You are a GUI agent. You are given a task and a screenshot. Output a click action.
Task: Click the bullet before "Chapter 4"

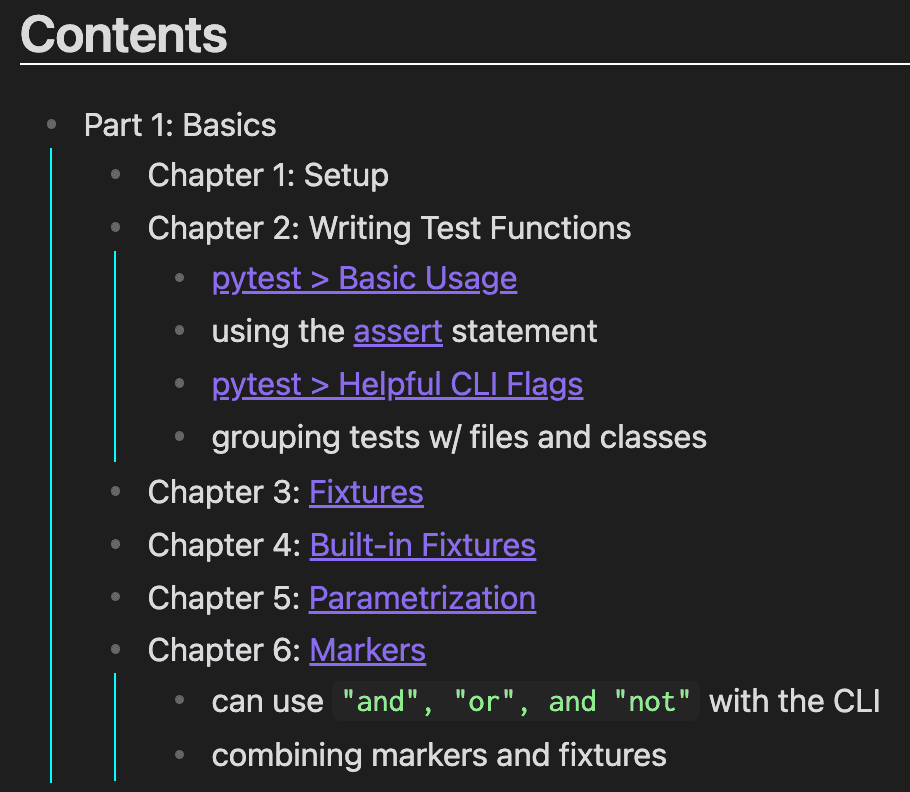point(116,545)
